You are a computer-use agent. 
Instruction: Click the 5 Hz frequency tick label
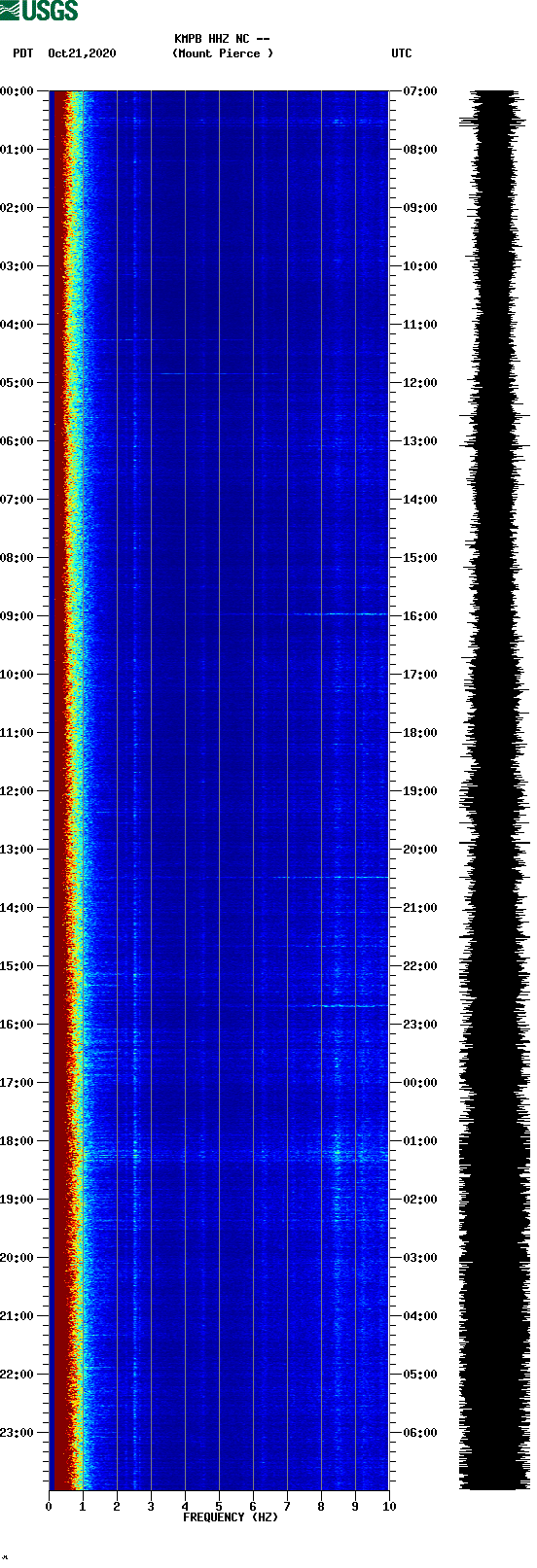pos(219,1507)
